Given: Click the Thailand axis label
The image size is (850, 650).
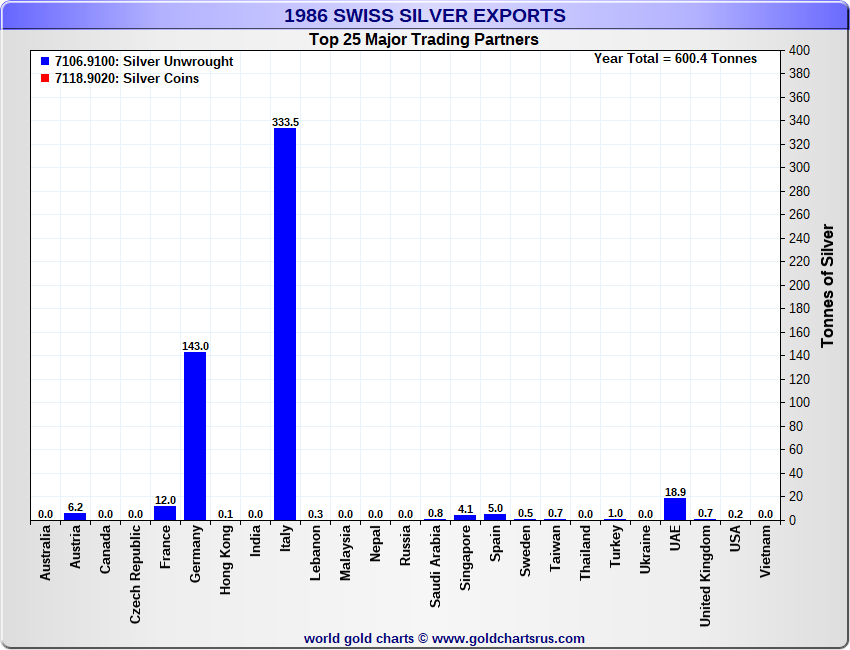Looking at the screenshot, I should pyautogui.click(x=585, y=553).
